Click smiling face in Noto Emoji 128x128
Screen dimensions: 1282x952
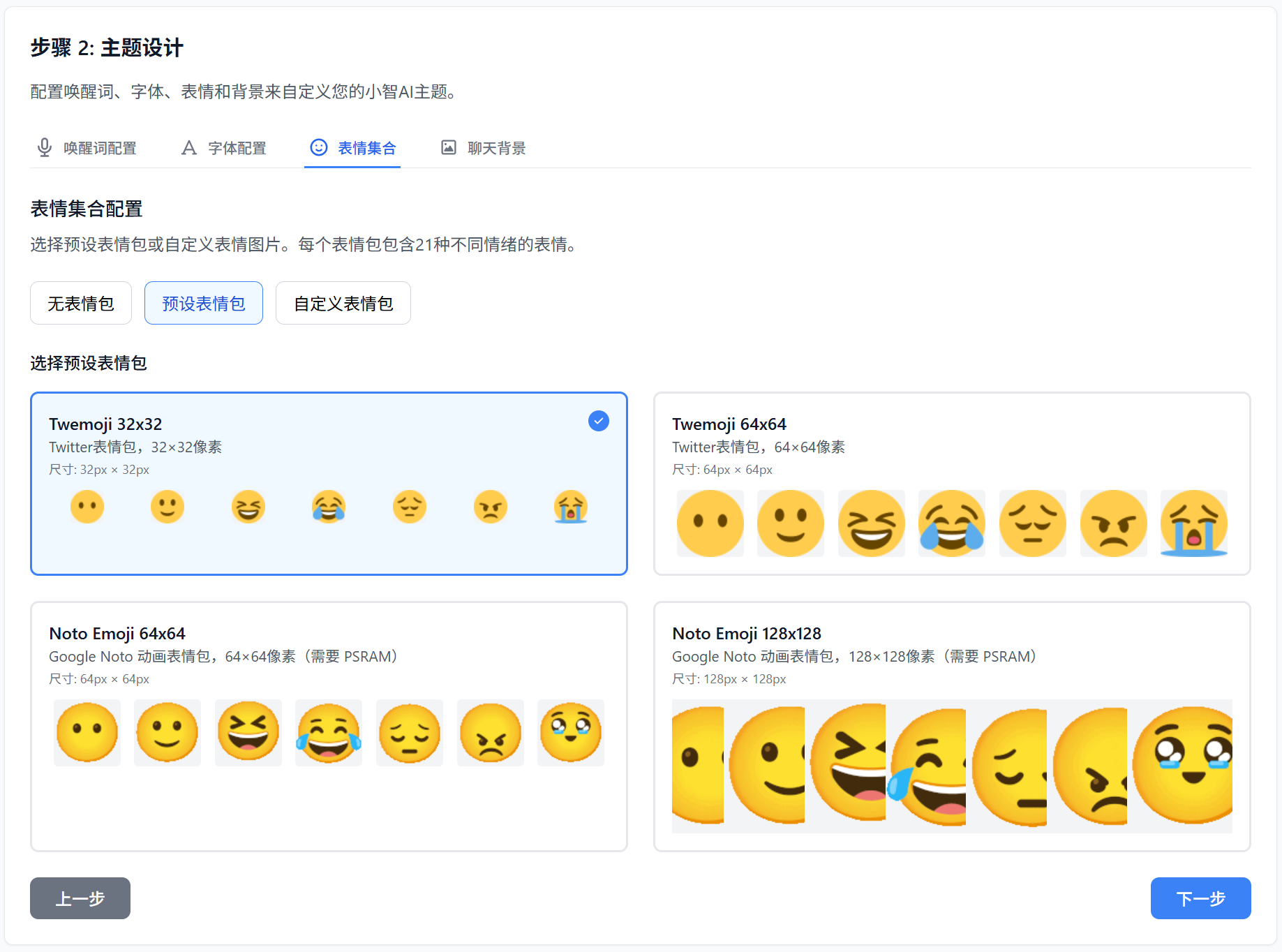[x=766, y=765]
